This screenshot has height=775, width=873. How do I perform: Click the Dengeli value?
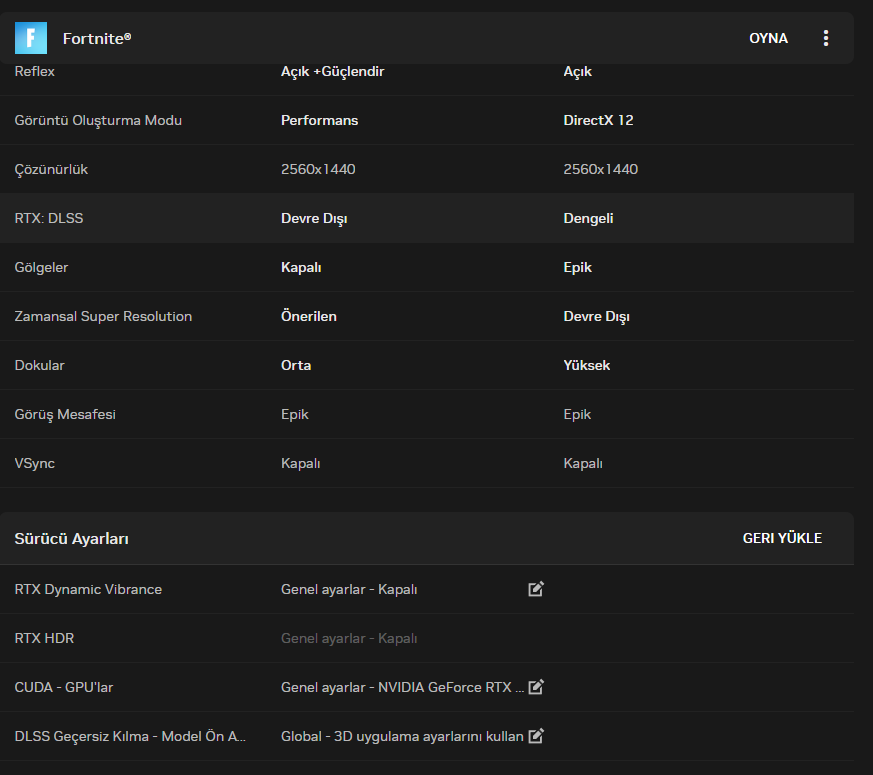click(x=588, y=218)
